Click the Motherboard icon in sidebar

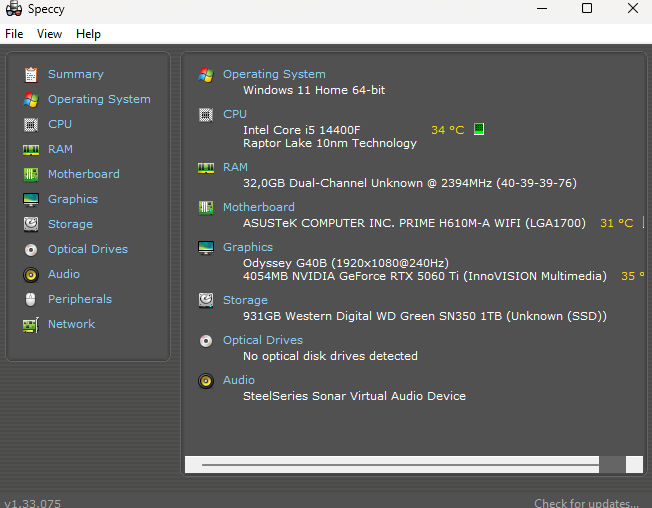click(31, 175)
